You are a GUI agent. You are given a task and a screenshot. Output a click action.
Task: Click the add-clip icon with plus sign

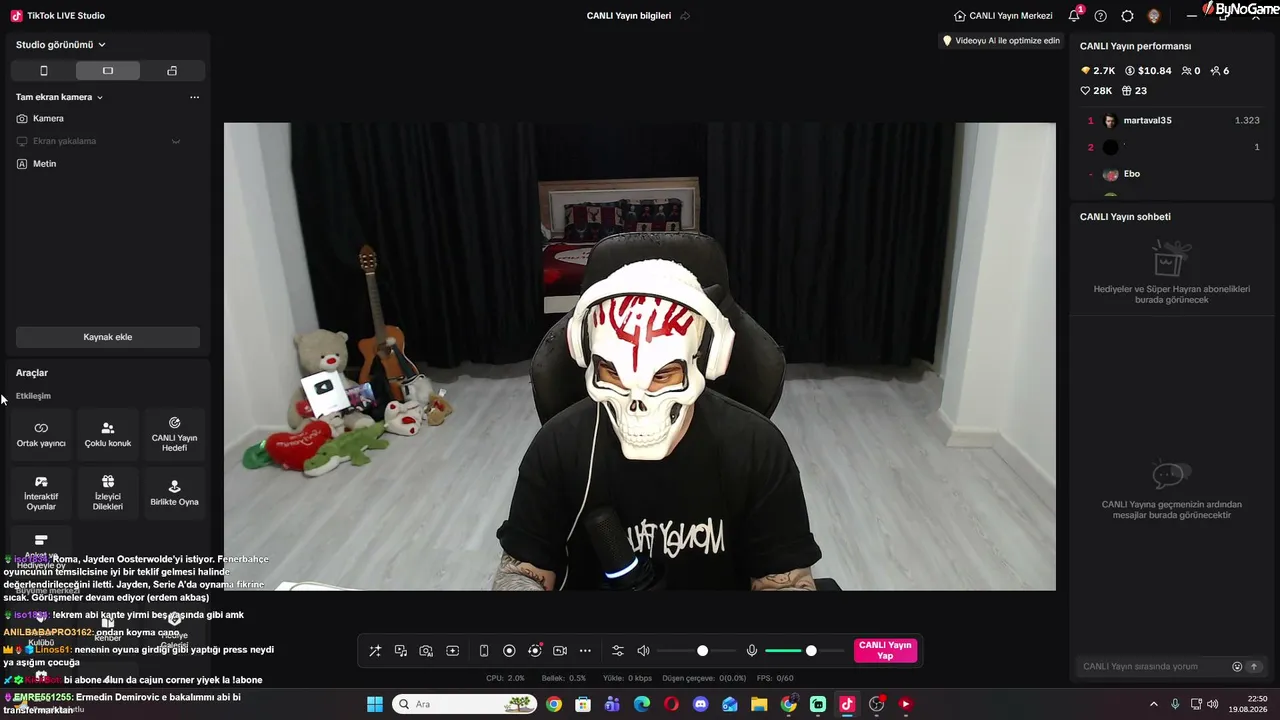click(452, 651)
